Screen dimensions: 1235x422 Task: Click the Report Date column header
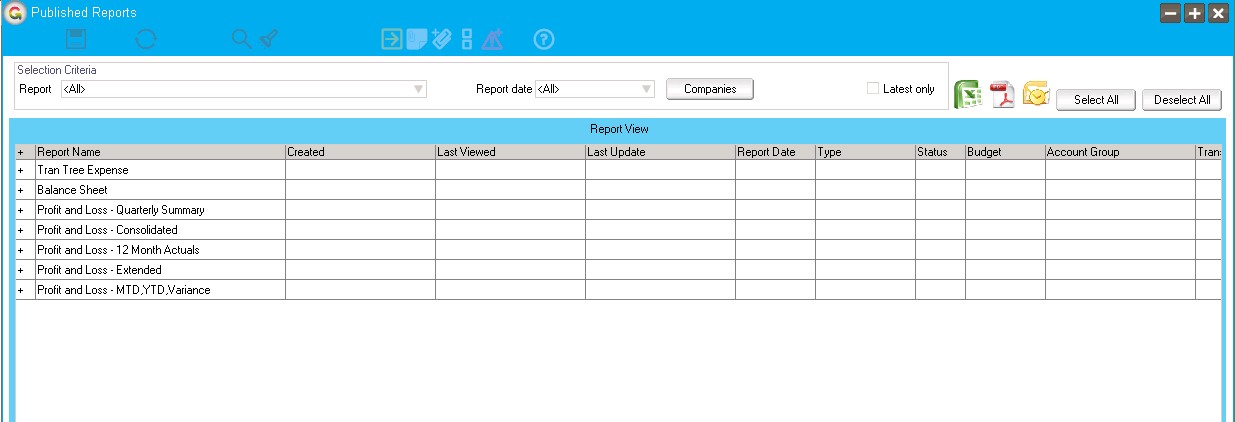[775, 152]
